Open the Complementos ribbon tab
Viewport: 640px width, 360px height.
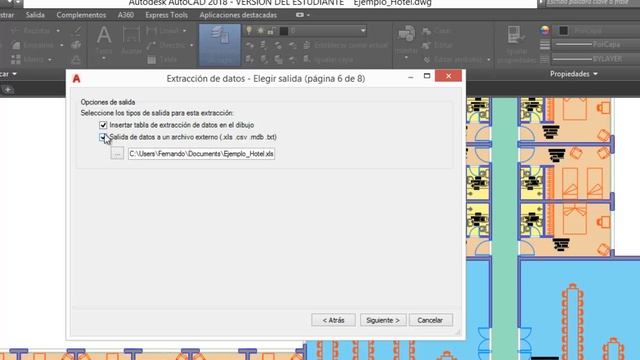click(x=81, y=15)
